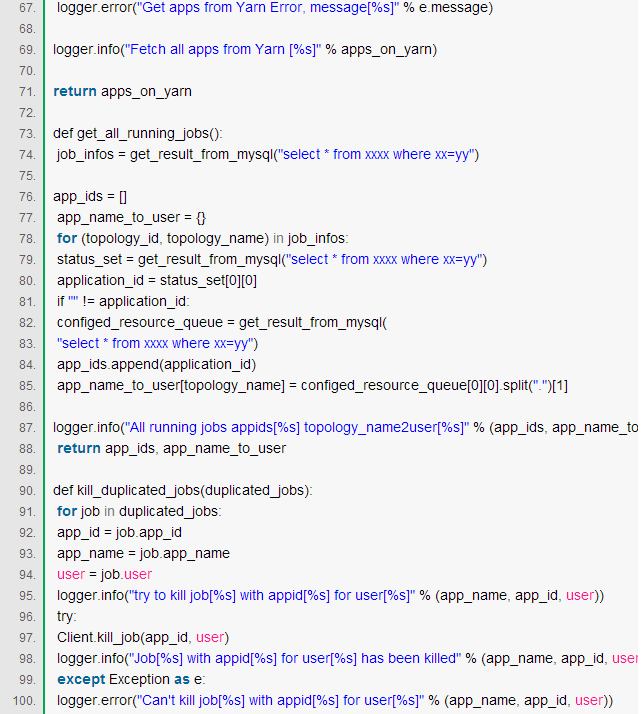Click the "Can't kill job[%s]" error string
Screen dimensions: 642x714
point(281,700)
